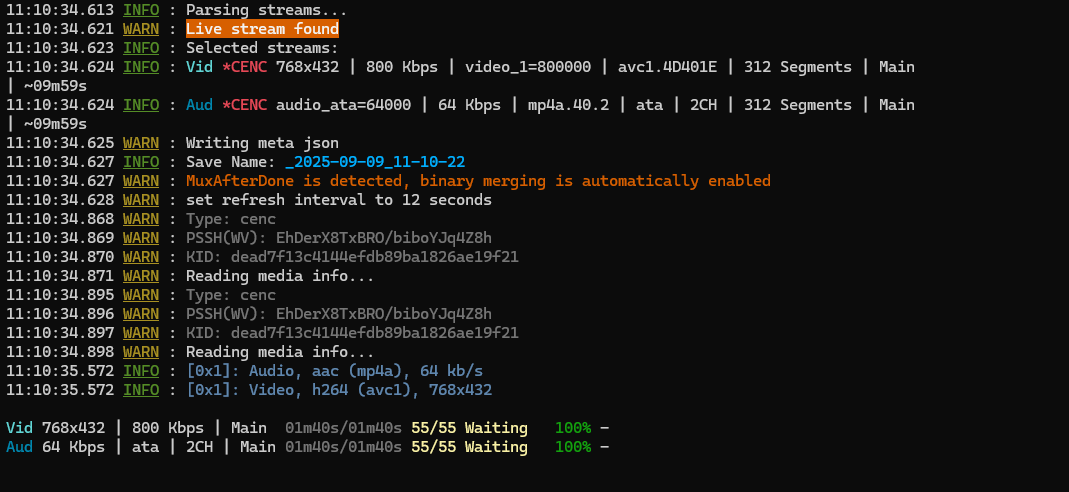Click "[0x1]: Video, h264 (avc1), 768x432" line
The width and height of the screenshot is (1069, 492).
click(x=338, y=390)
